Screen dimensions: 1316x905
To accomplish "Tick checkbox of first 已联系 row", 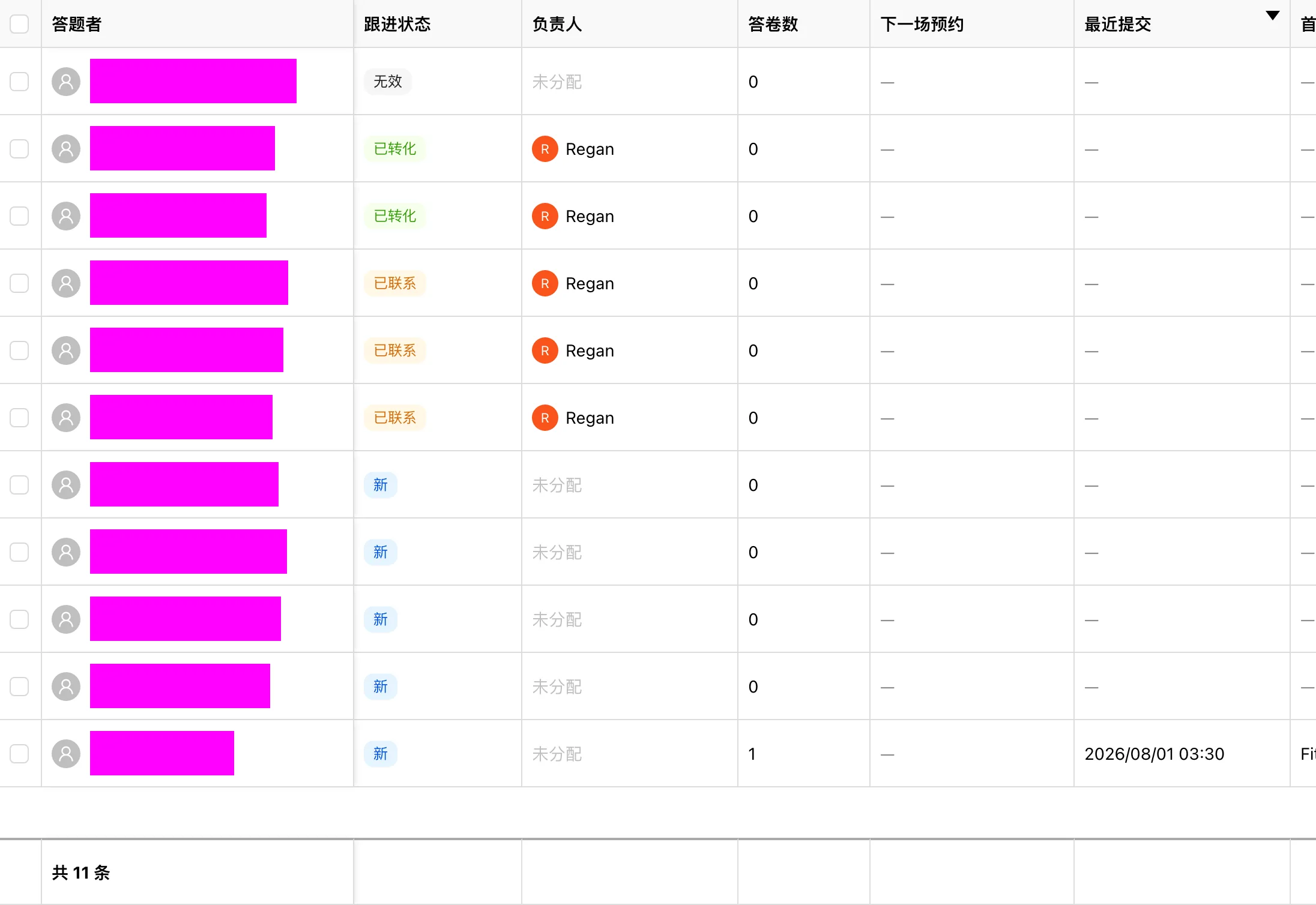I will (x=19, y=283).
